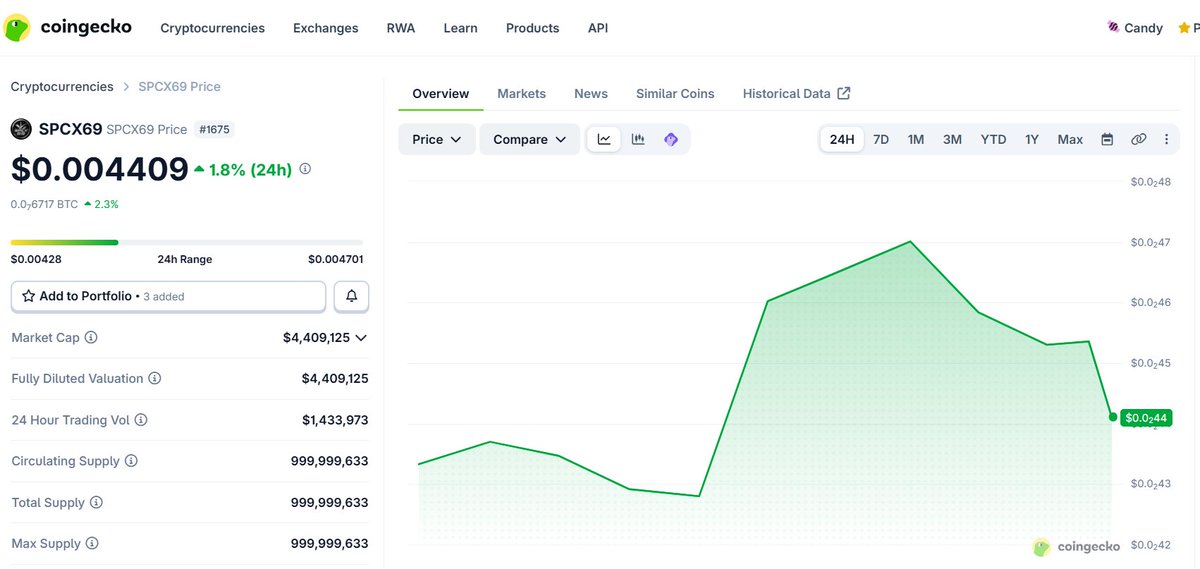
Task: Click the $1,433,973 trading volume value
Action: [335, 420]
